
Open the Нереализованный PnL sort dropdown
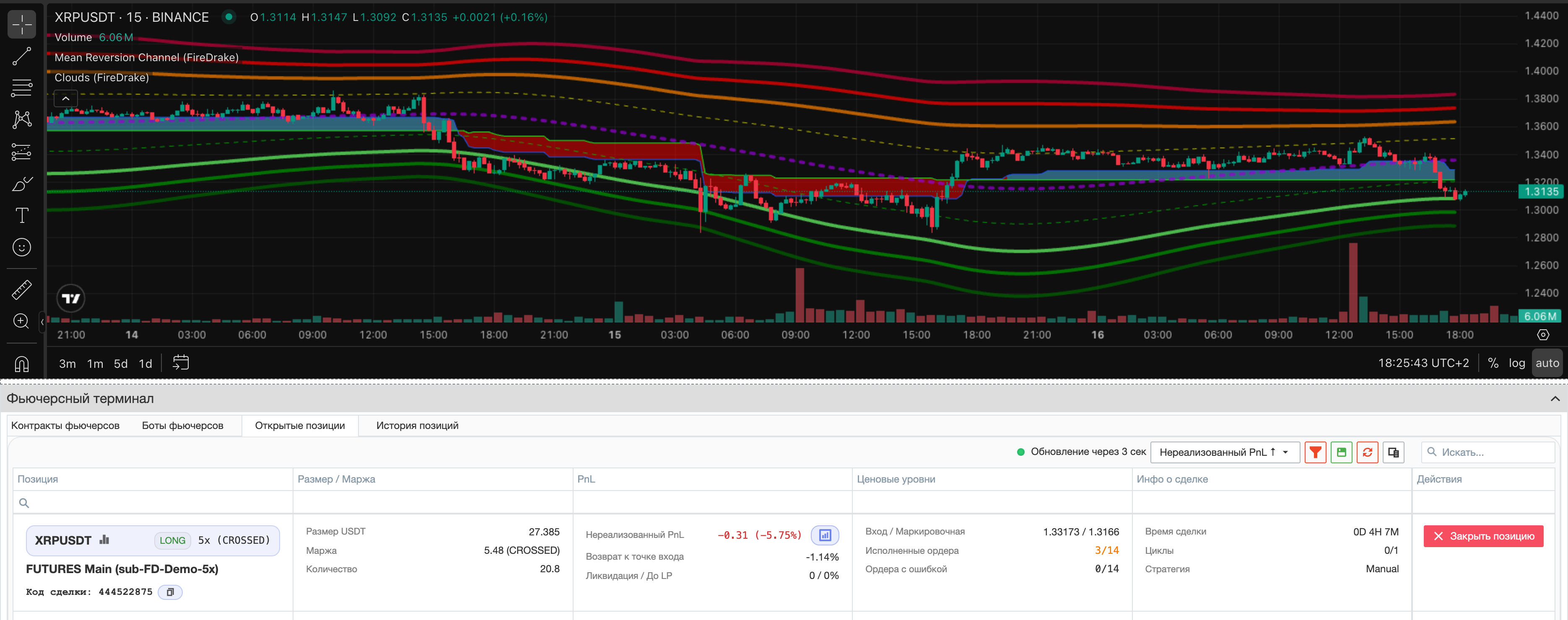1225,452
